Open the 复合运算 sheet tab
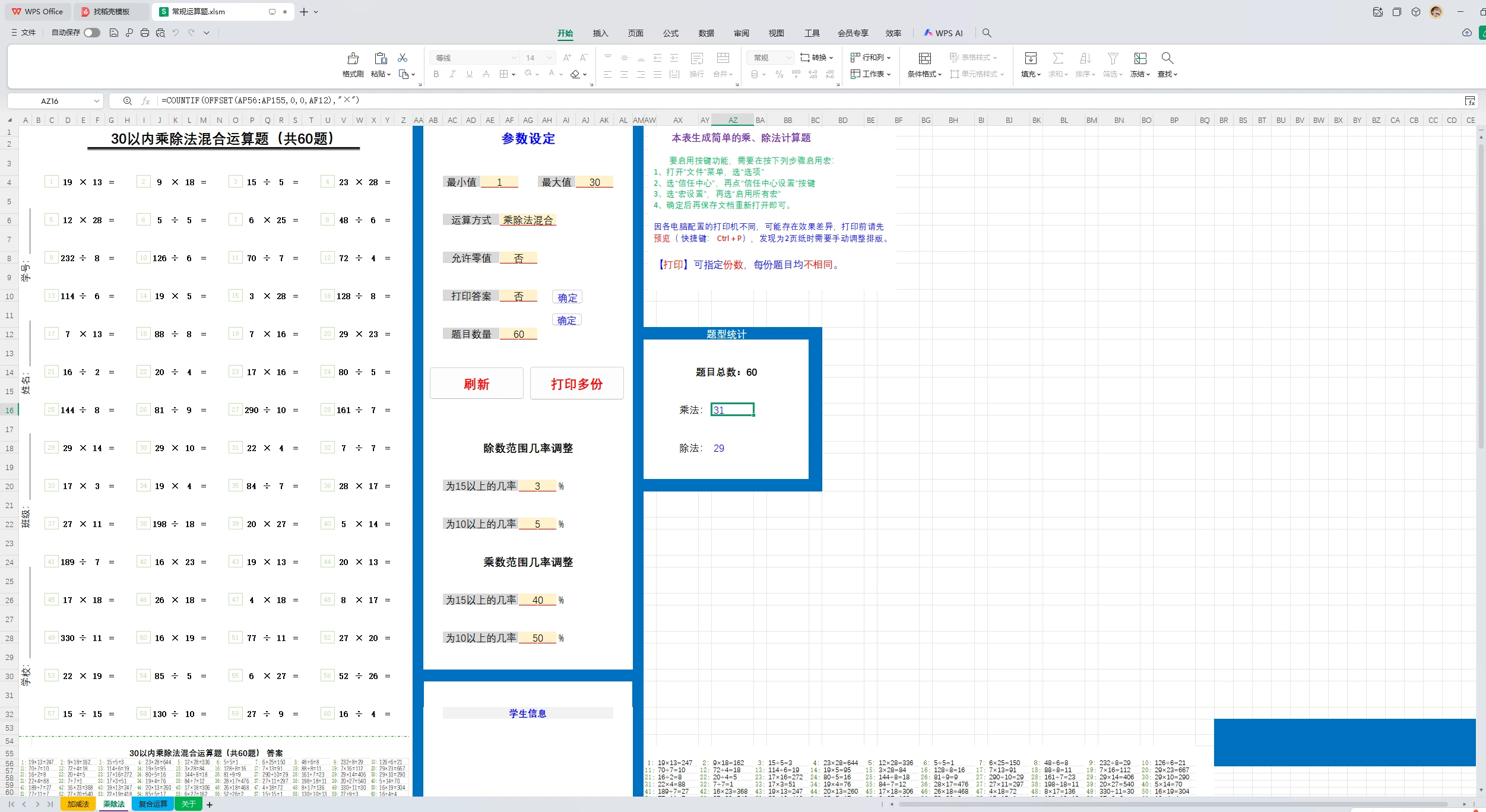The height and width of the screenshot is (812, 1486). [152, 804]
